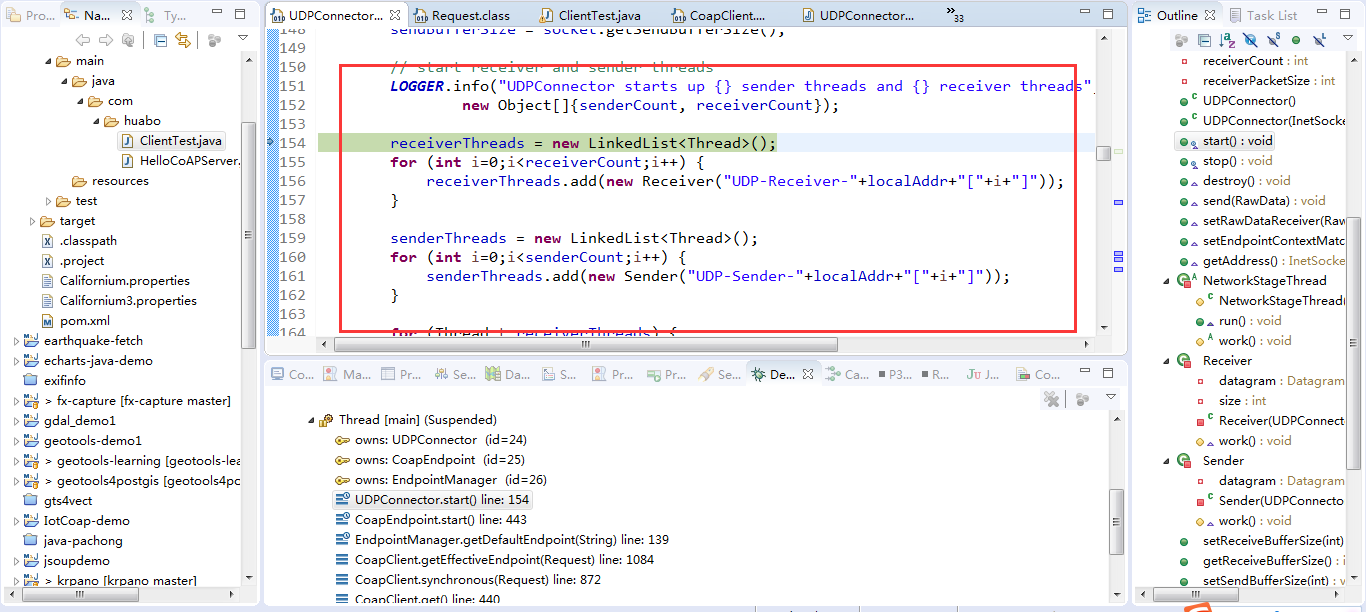The height and width of the screenshot is (612, 1366).
Task: Toggle Hide Local Types in Outline toolbar
Action: point(1318,40)
